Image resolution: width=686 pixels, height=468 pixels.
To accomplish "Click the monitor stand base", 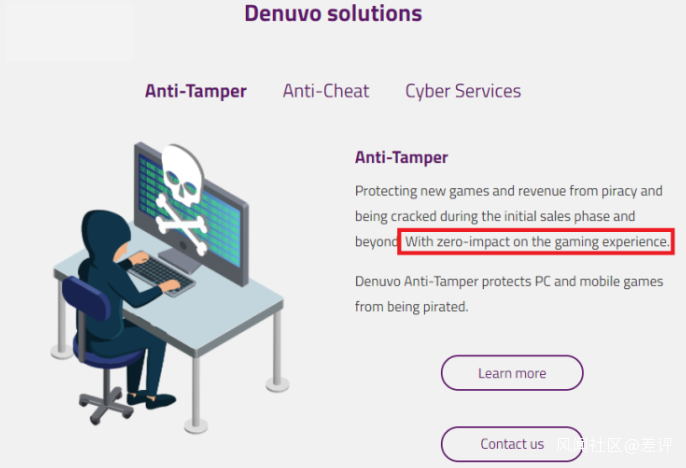I will [x=179, y=261].
